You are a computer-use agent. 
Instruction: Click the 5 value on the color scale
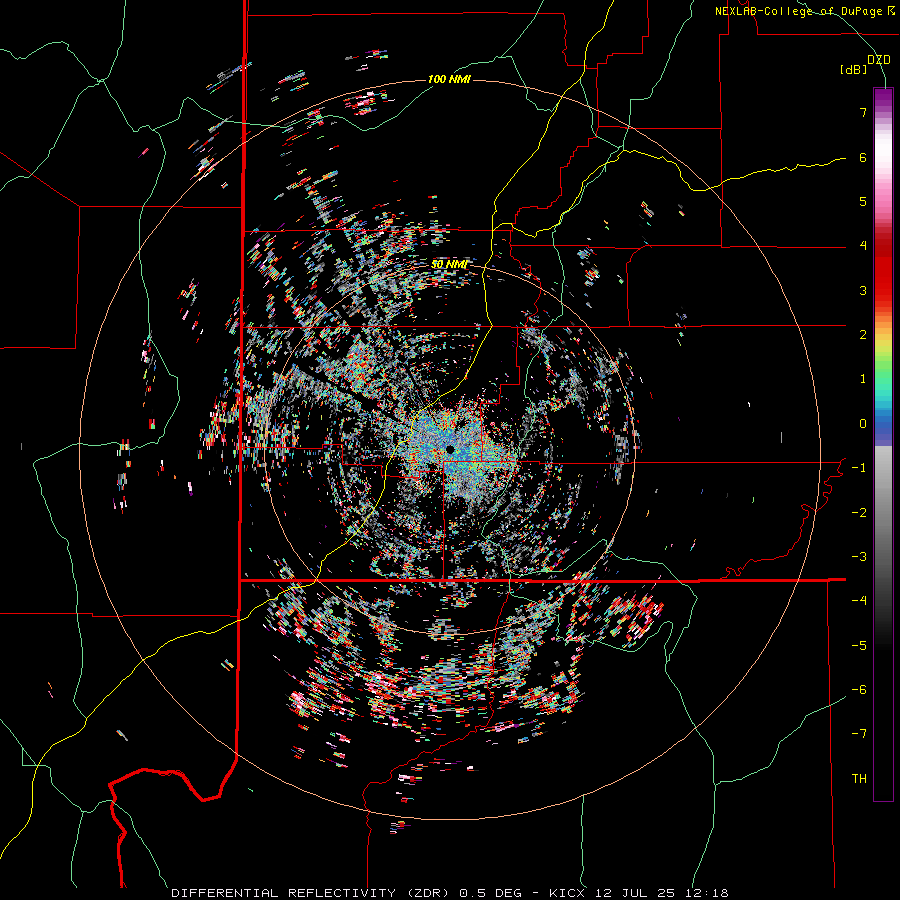pos(863,201)
